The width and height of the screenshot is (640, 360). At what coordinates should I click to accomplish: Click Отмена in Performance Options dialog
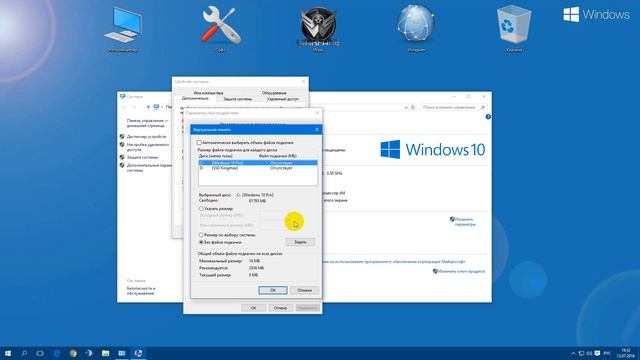(280, 308)
